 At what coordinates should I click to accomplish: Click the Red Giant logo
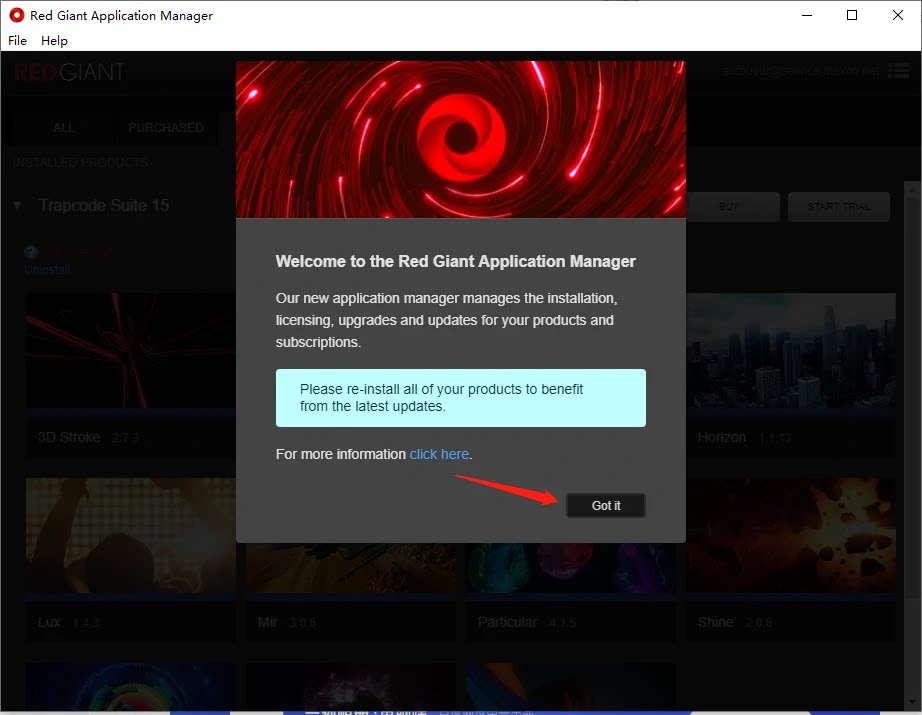(x=69, y=72)
